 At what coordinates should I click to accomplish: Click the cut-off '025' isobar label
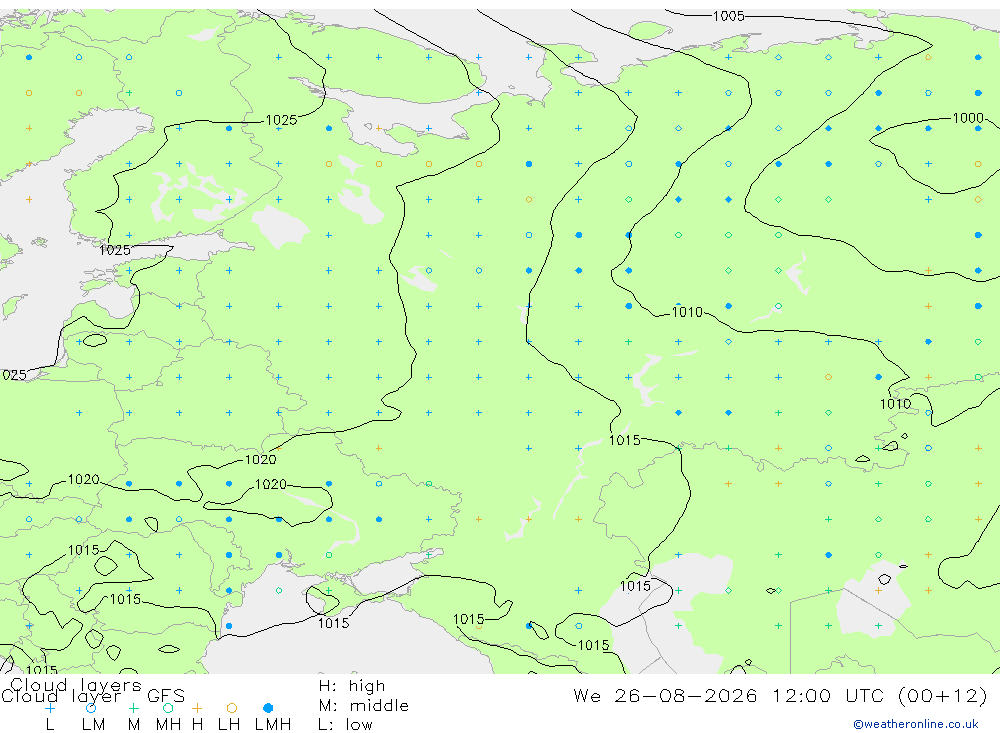(13, 375)
